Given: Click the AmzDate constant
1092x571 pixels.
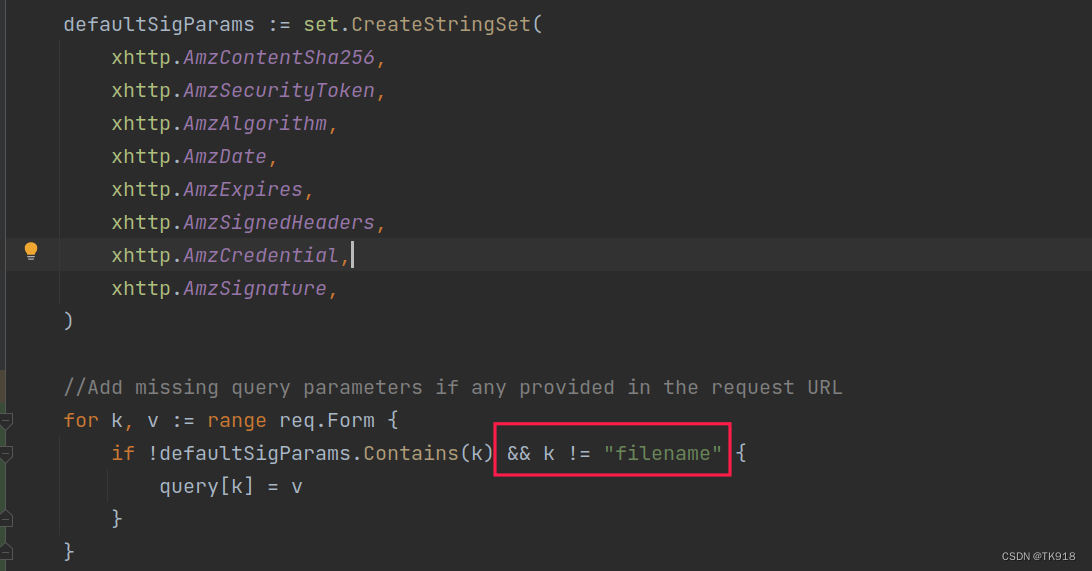Looking at the screenshot, I should click(x=225, y=157).
